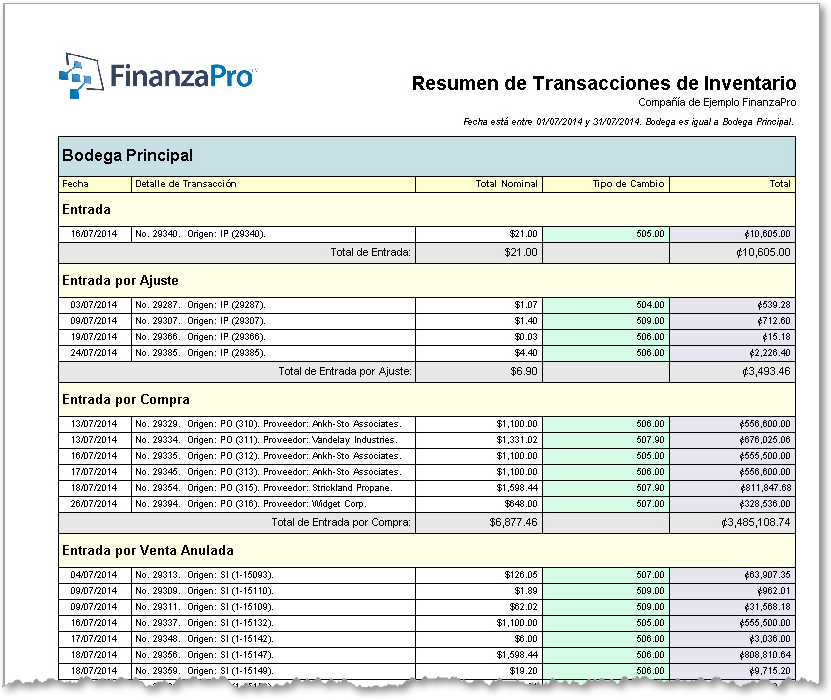This screenshot has height=700, width=831.
Task: Click transaction 'No. 29385. Origen: IP (29385).'
Action: 200,353
